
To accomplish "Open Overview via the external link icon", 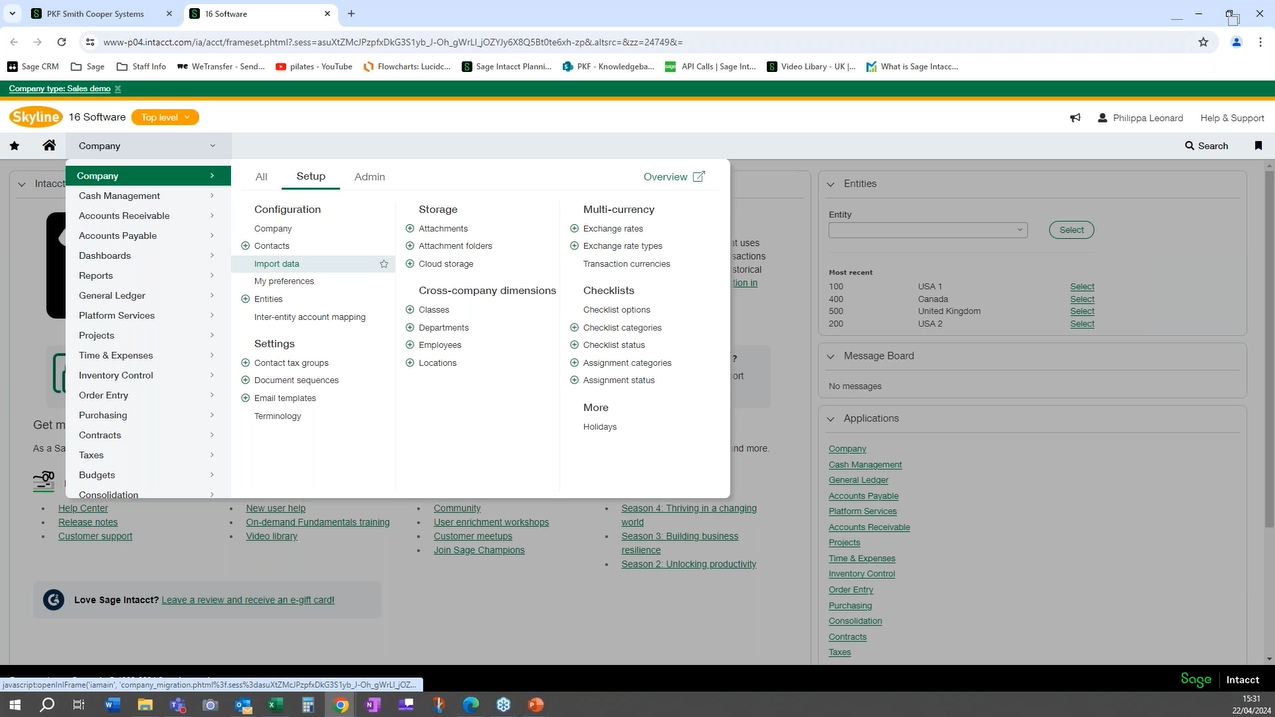I will tap(699, 177).
